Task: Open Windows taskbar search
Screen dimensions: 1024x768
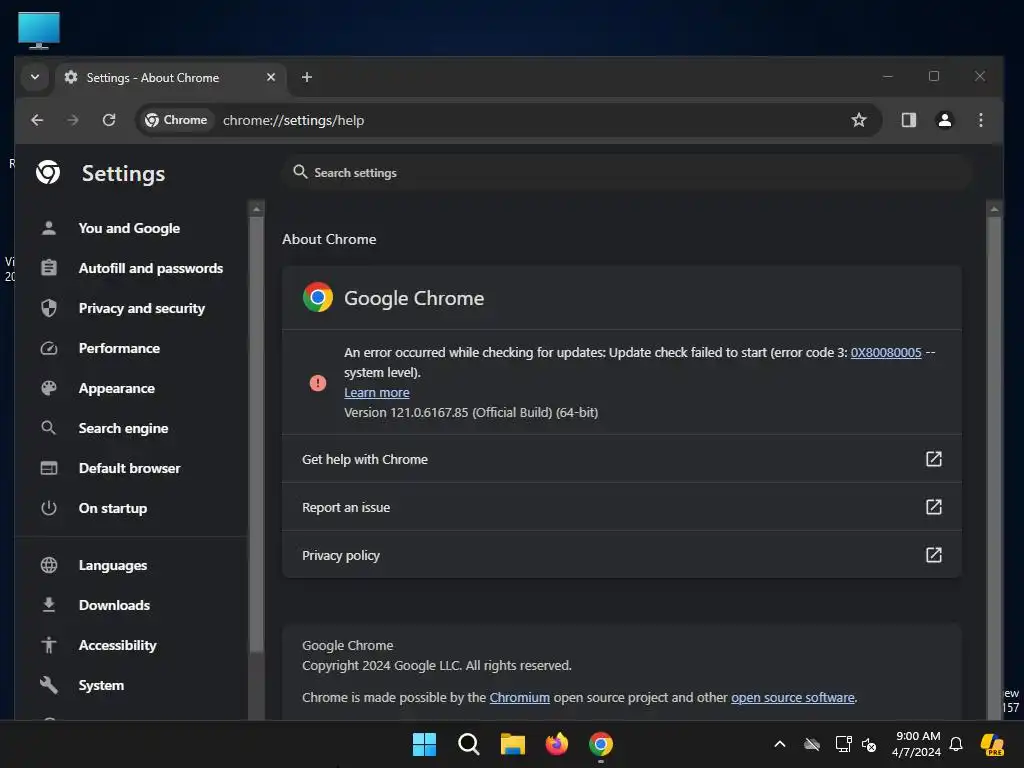Action: 469,744
